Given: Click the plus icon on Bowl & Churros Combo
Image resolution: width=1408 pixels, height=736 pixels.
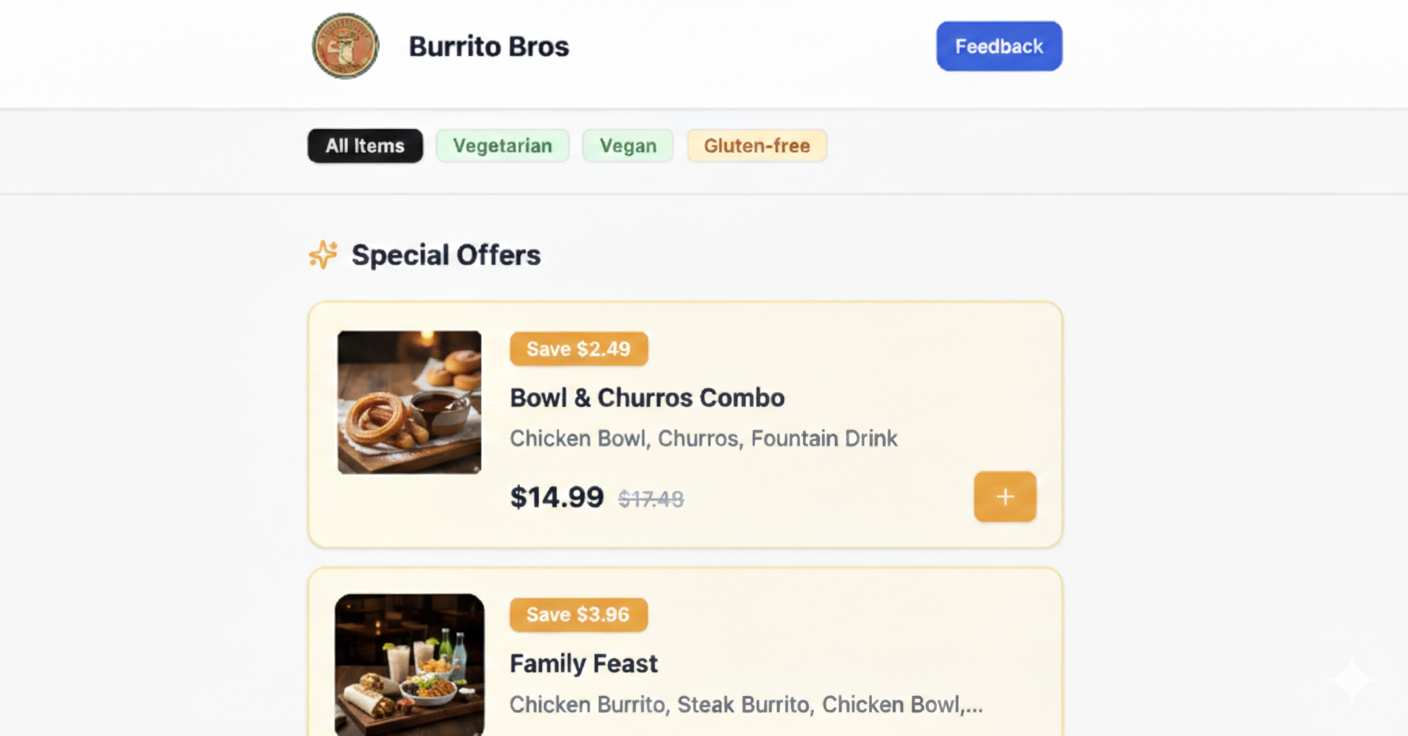Looking at the screenshot, I should pos(1004,496).
